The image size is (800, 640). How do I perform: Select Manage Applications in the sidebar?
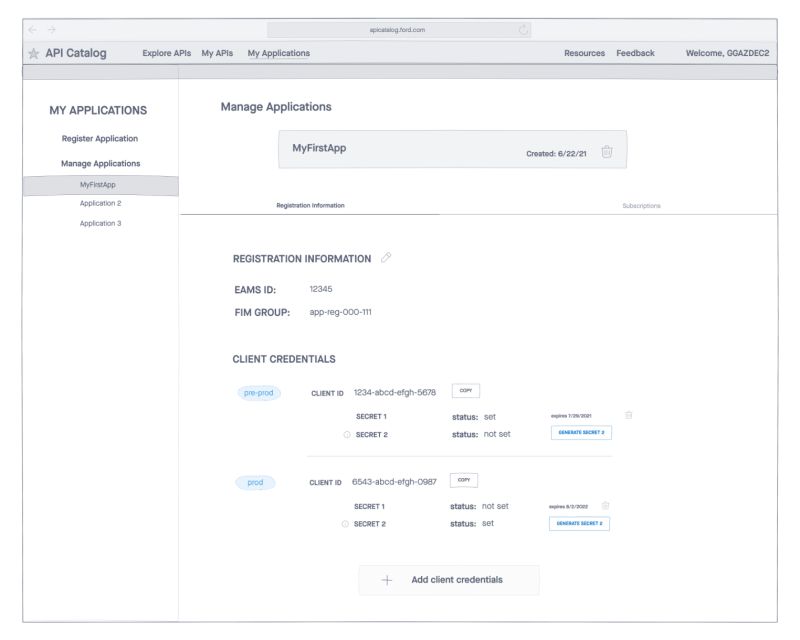101,164
